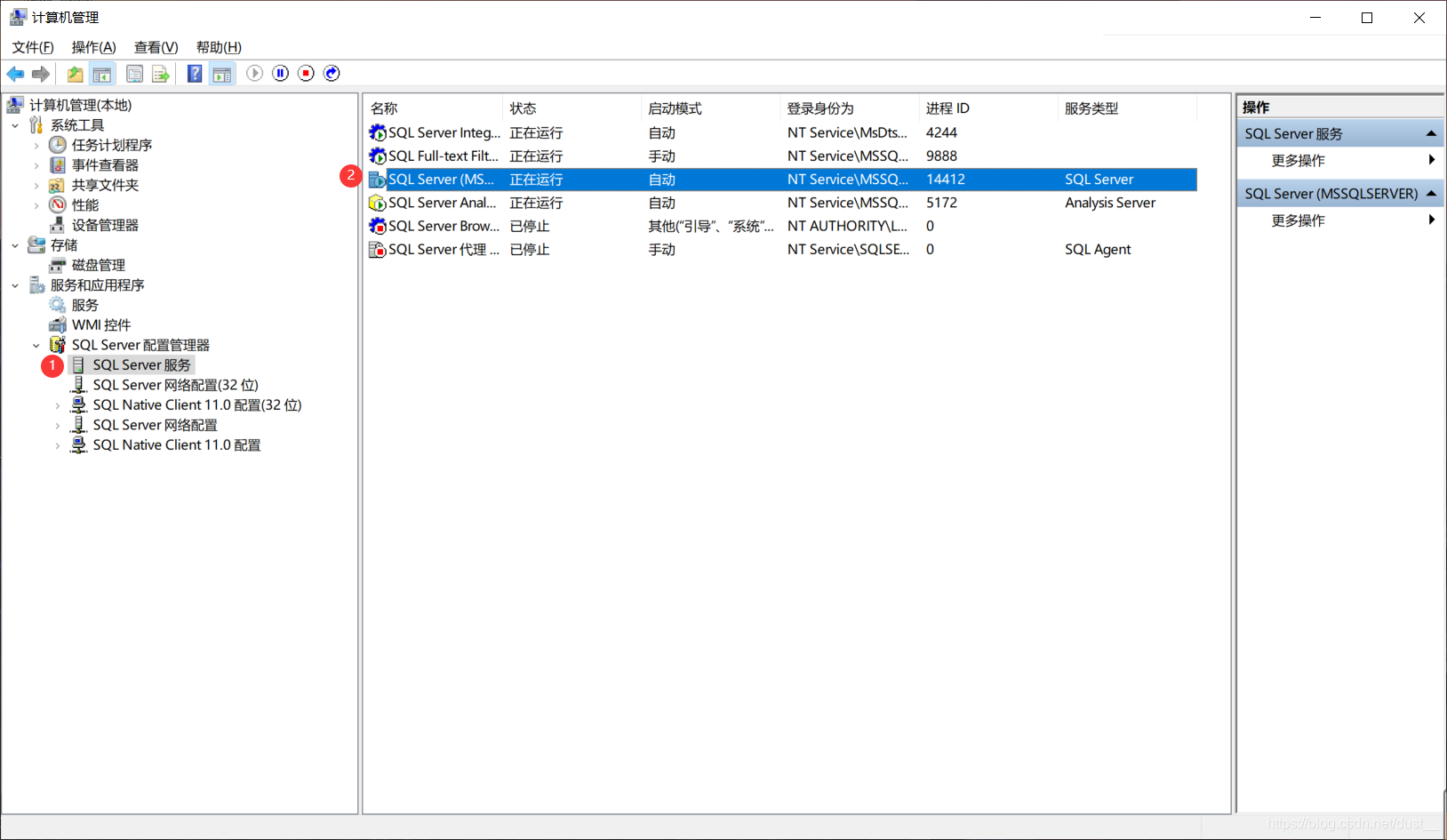Open the 操作(A) menu
This screenshot has height=840, width=1447.
coord(93,47)
